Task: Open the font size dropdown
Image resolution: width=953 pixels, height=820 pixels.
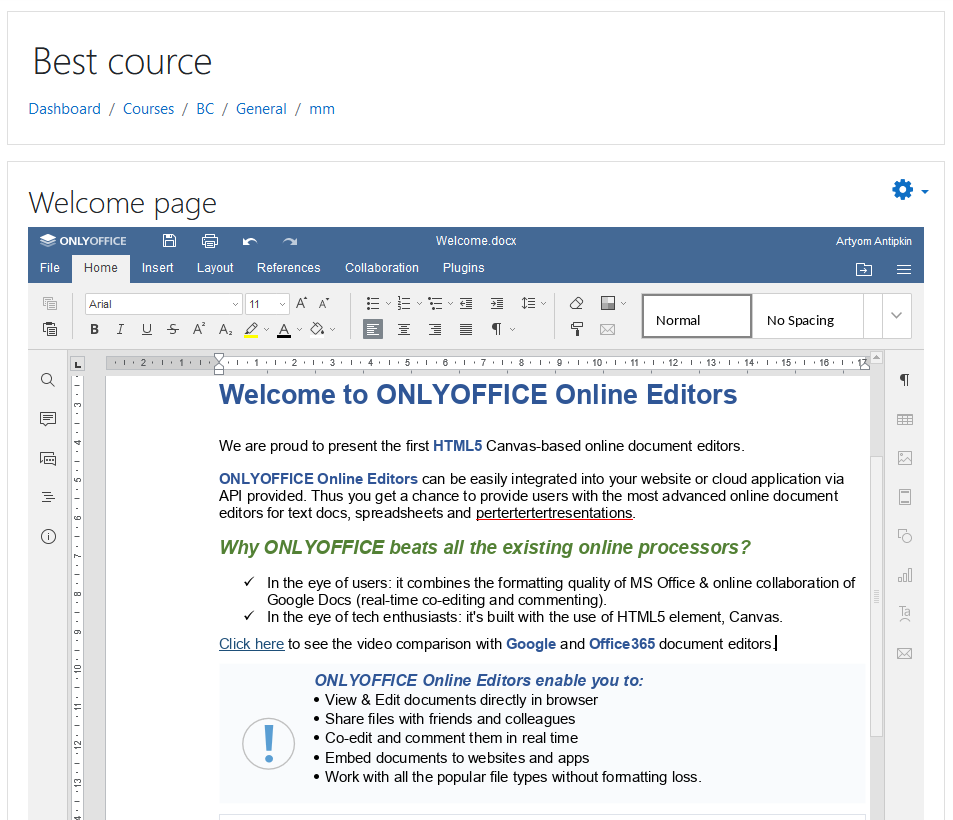Action: click(282, 304)
